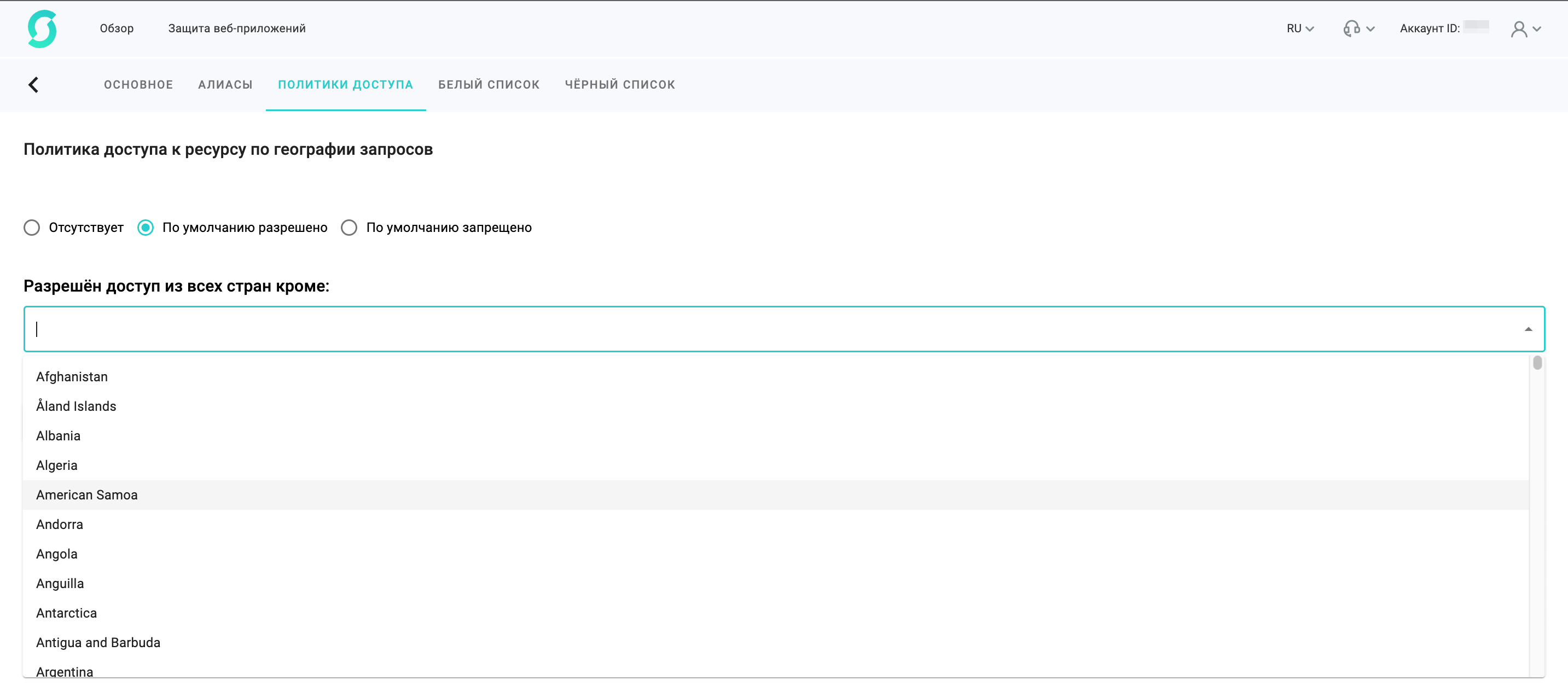The image size is (1568, 698).
Task: Pick Afghanistan from the country list
Action: pos(72,377)
